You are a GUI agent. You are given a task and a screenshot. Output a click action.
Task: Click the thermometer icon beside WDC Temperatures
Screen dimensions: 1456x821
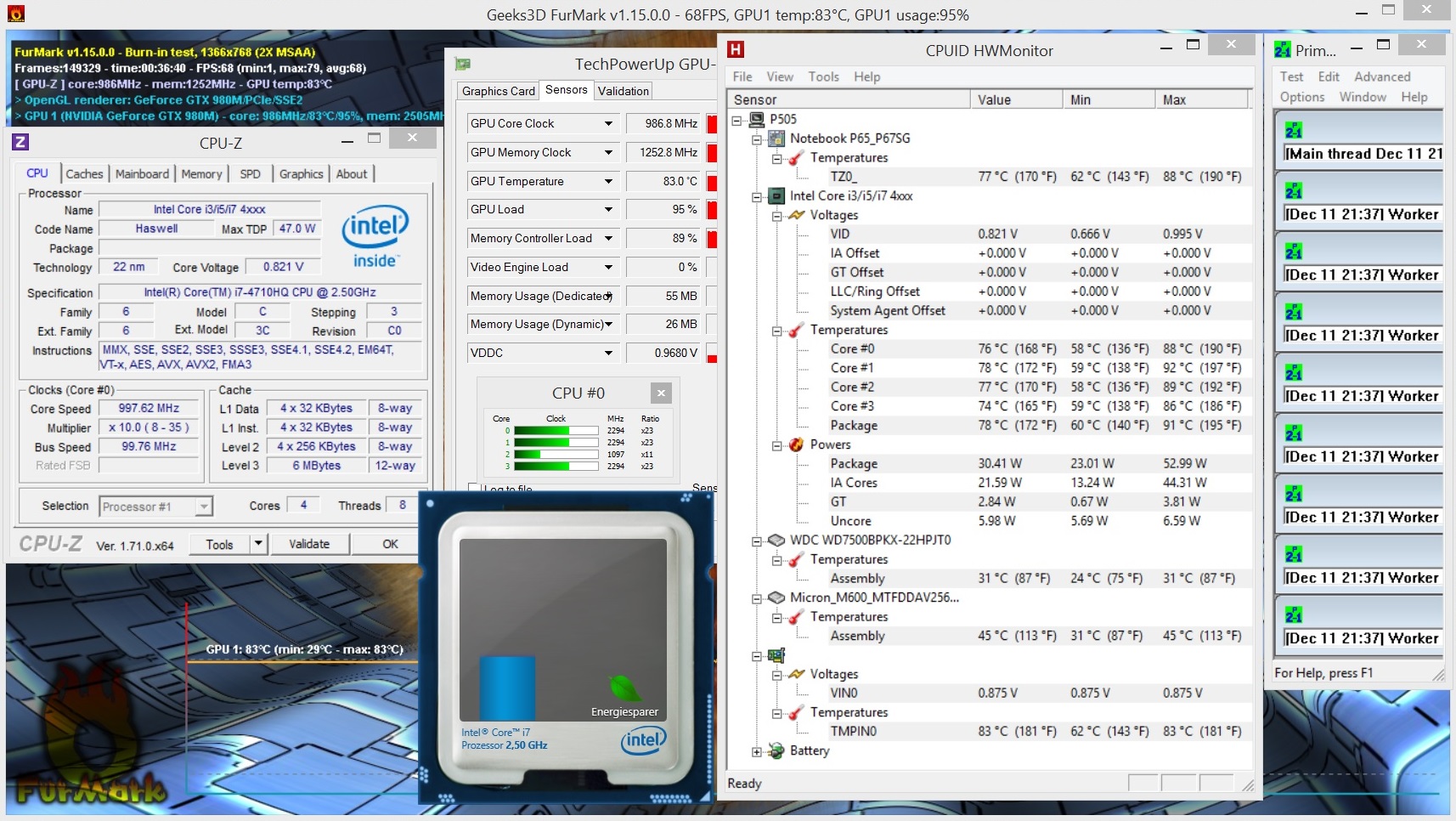click(x=796, y=559)
